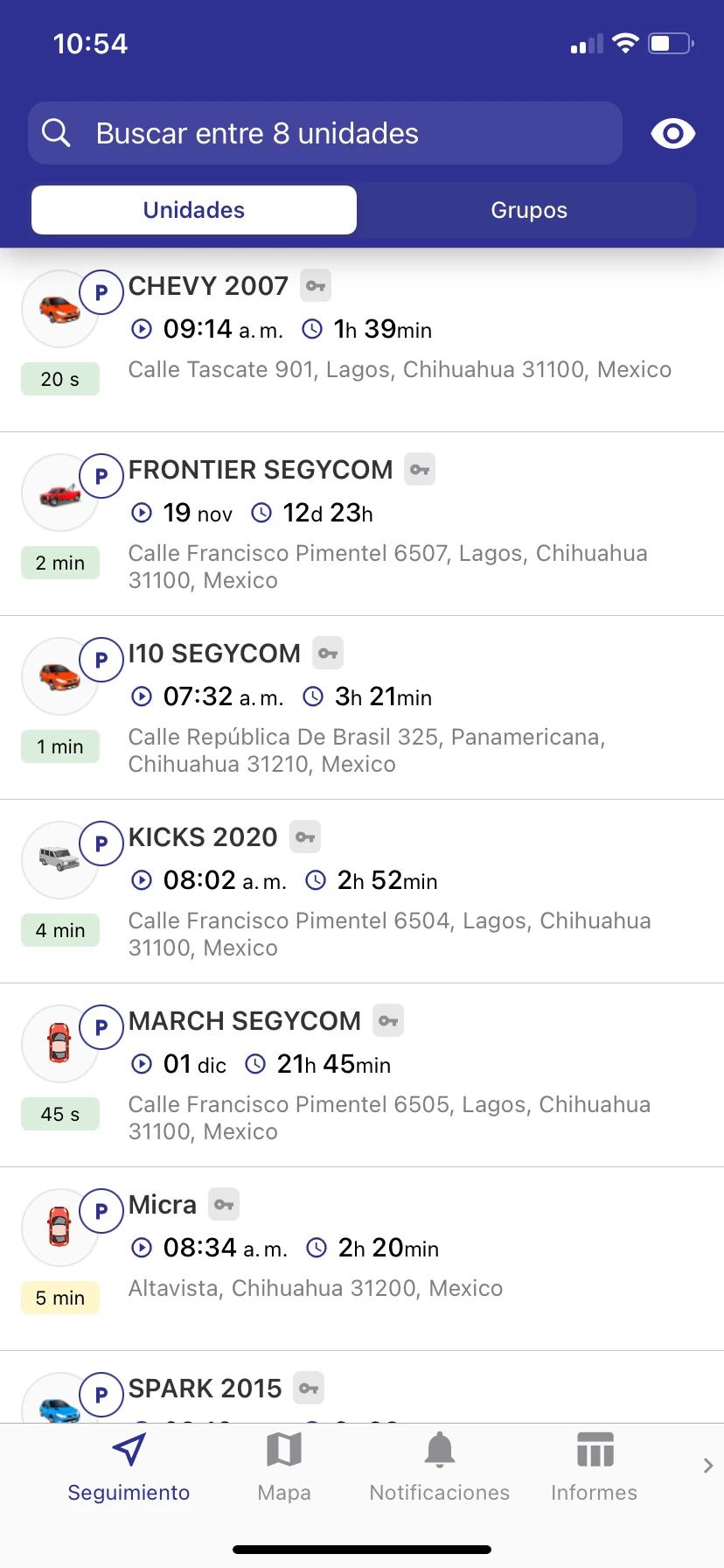Open the FRONTIER SEGYCOM red truck thumbnail
This screenshot has height=1568, width=724.
click(x=60, y=493)
